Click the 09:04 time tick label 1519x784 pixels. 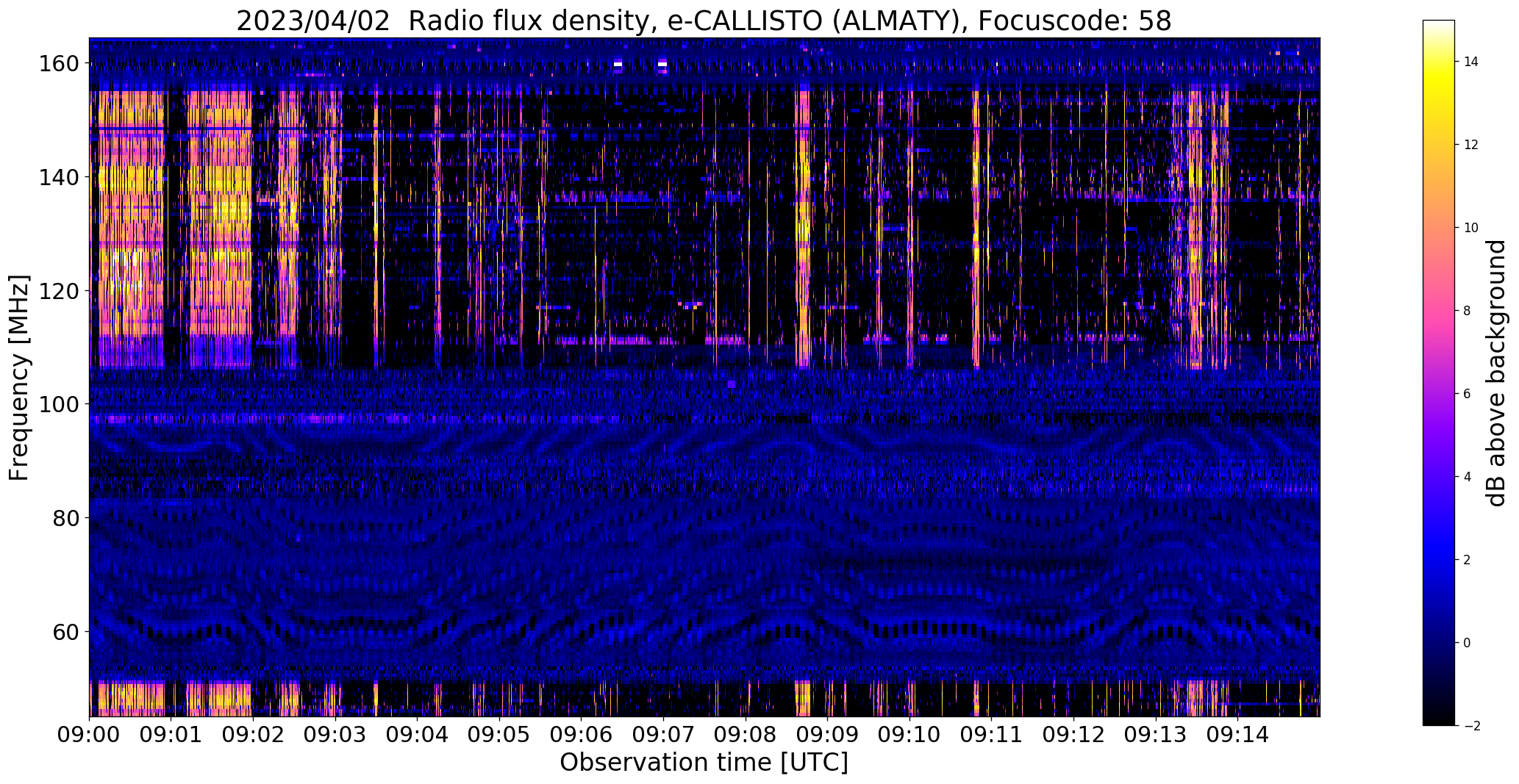coord(418,735)
